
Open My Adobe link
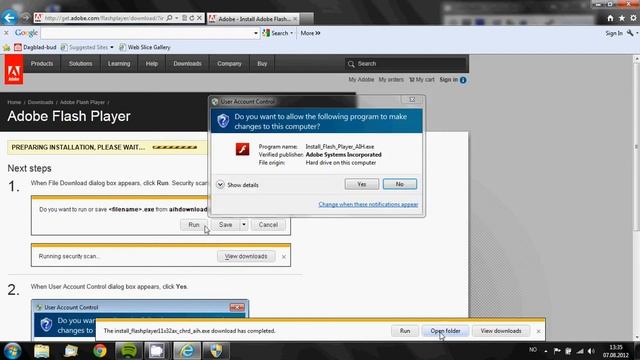click(x=361, y=80)
